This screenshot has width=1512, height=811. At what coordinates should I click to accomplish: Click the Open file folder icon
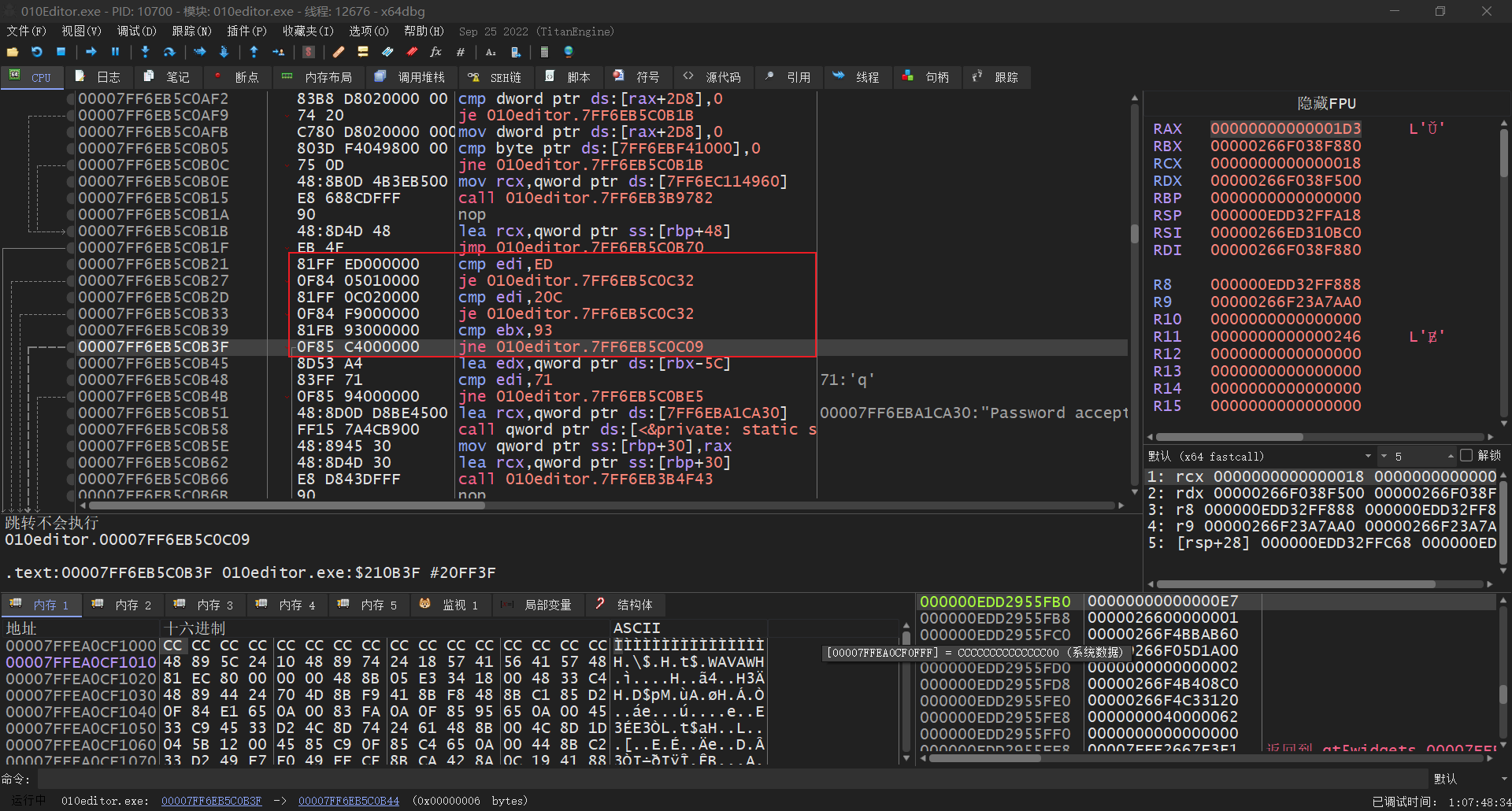tap(13, 52)
